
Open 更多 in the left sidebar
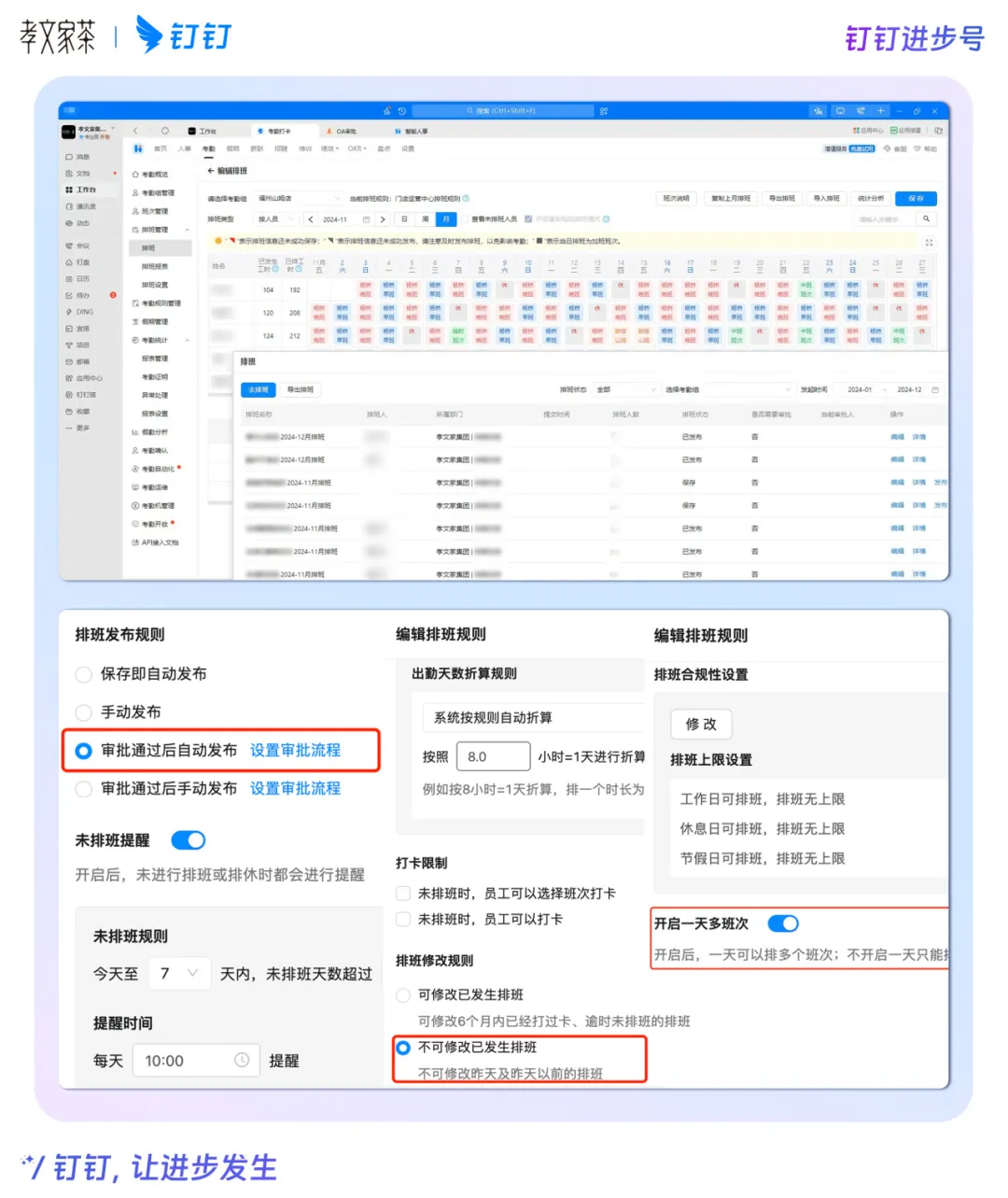77,428
